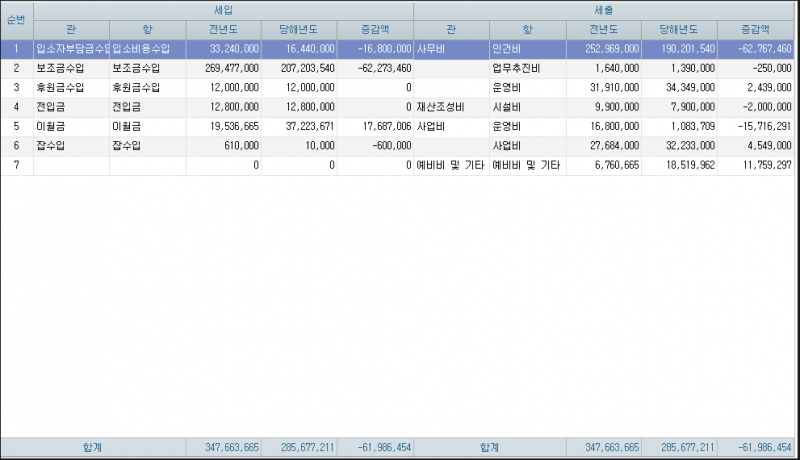Click the 34,349,000 value
The image size is (800, 460).
tap(690, 88)
